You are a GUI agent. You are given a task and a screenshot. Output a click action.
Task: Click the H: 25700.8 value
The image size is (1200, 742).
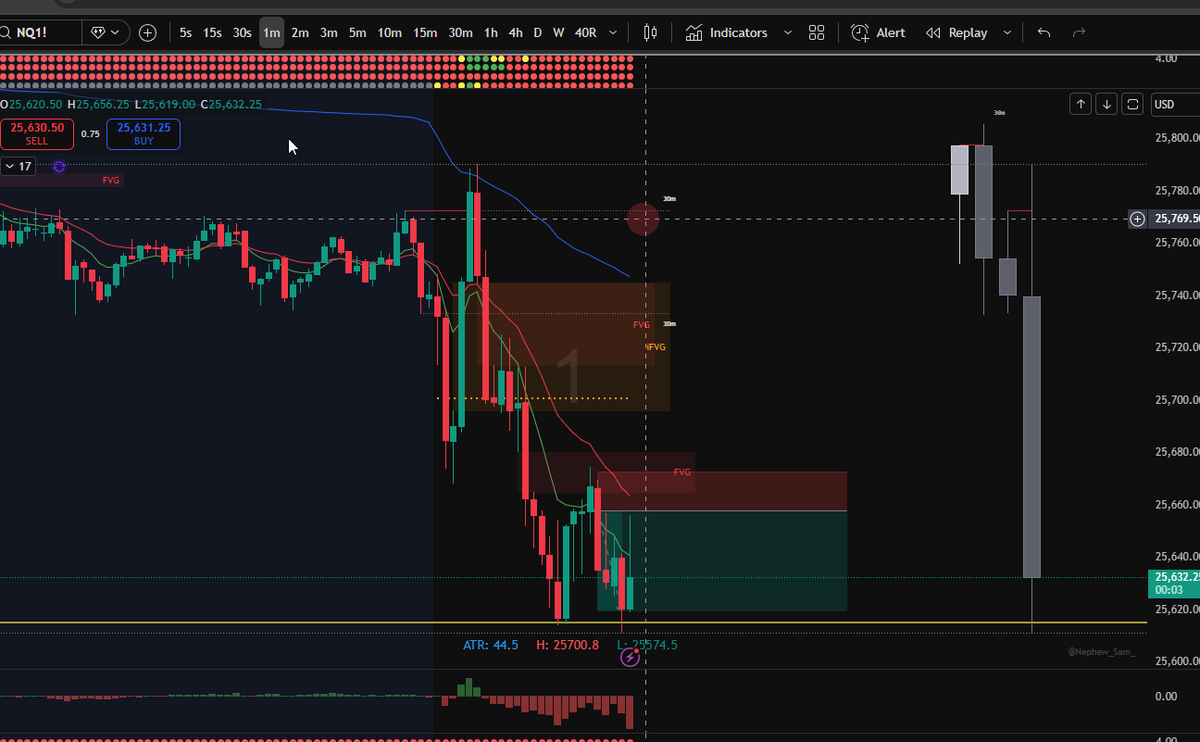tap(567, 645)
